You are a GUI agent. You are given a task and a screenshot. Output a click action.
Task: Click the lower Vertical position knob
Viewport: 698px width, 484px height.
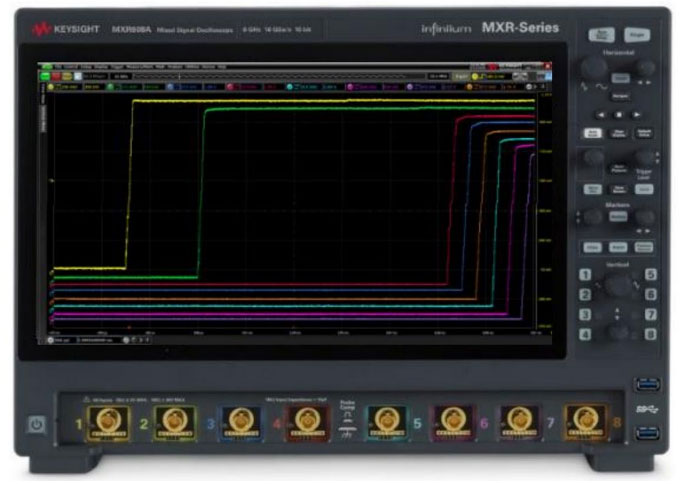point(618,332)
